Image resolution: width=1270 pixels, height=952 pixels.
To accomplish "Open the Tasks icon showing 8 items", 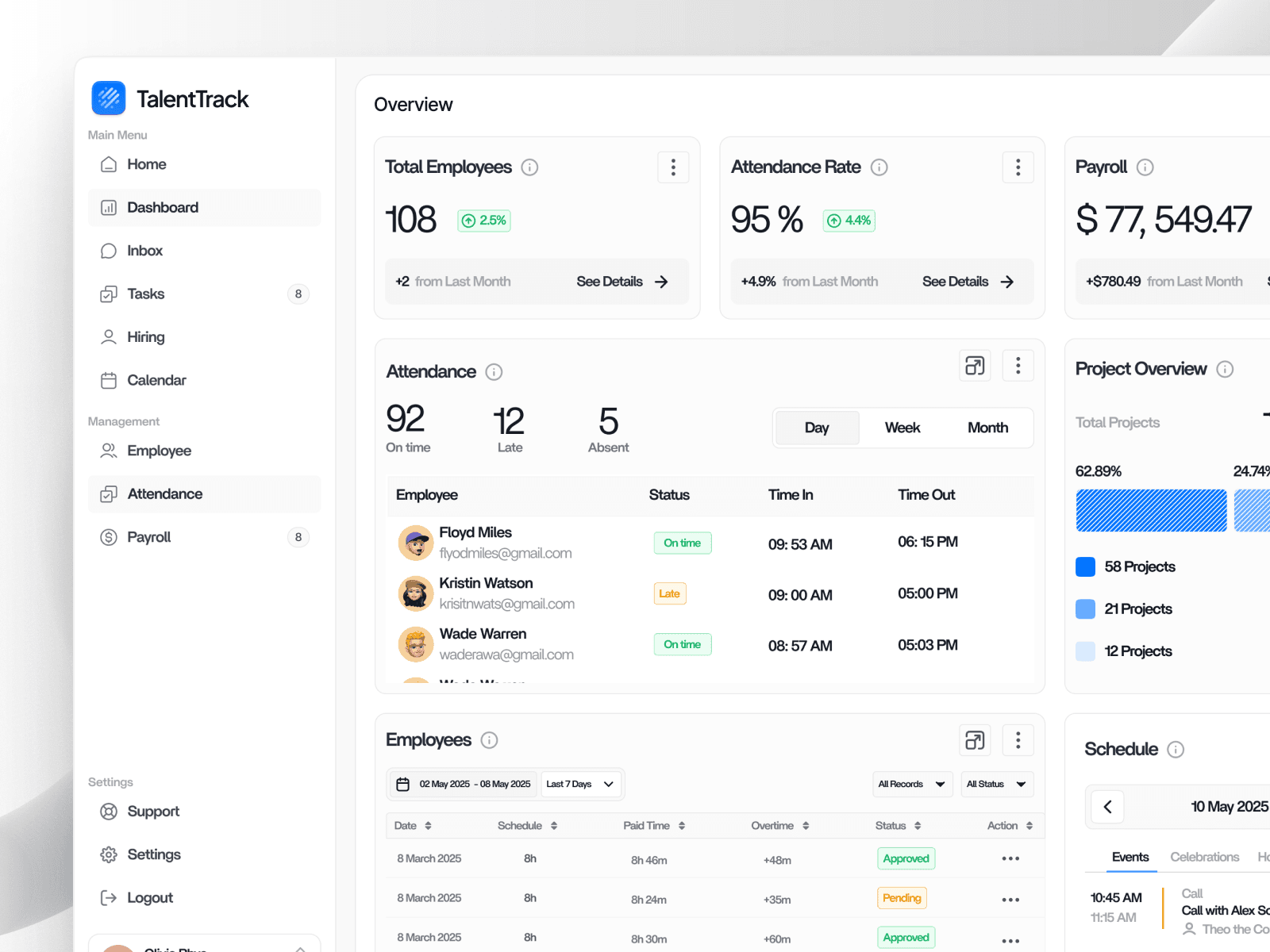I will coord(109,294).
